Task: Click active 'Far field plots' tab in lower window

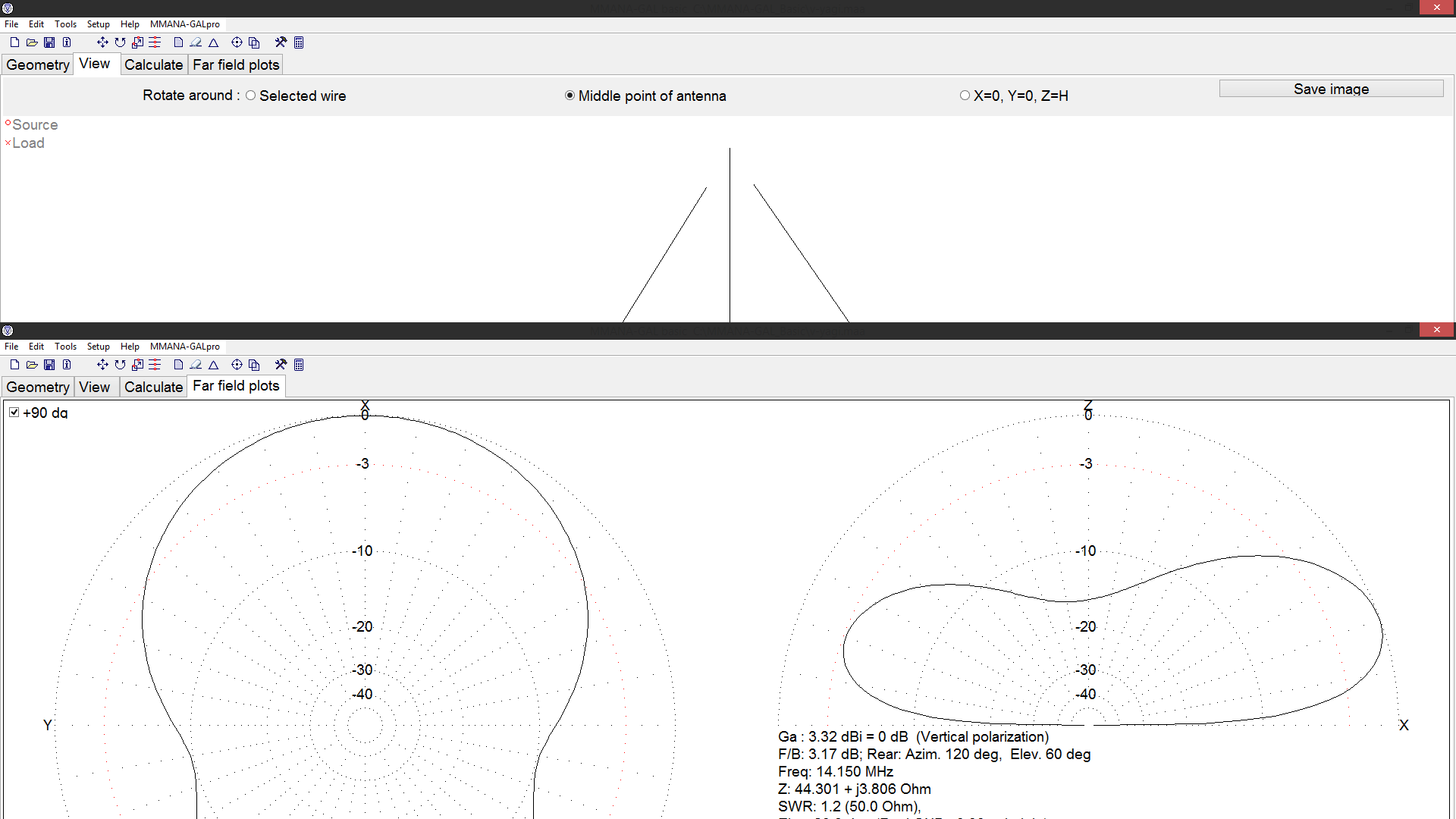Action: pos(236,386)
